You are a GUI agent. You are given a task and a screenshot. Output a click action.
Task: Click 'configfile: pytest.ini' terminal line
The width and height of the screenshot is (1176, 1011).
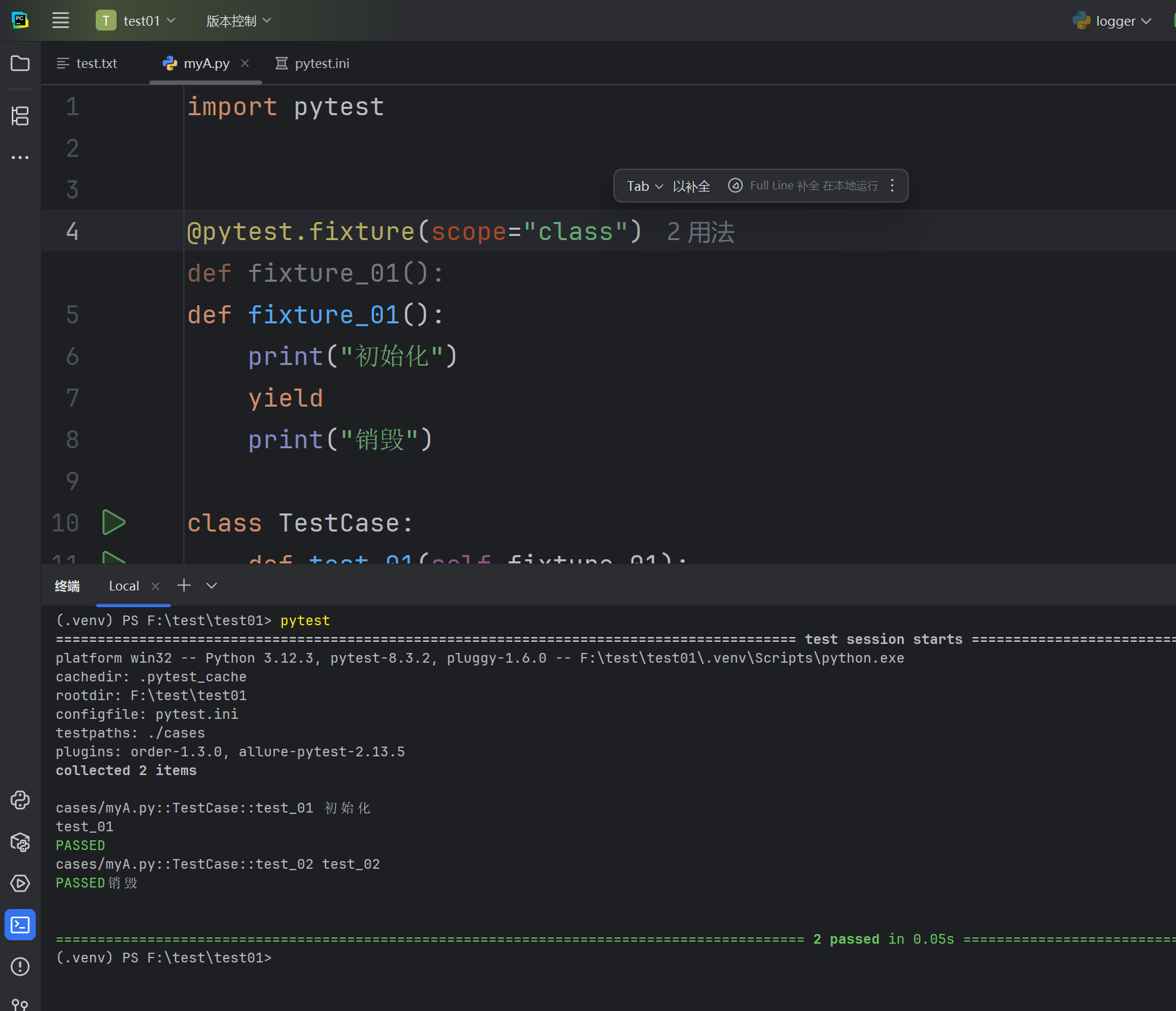[147, 714]
